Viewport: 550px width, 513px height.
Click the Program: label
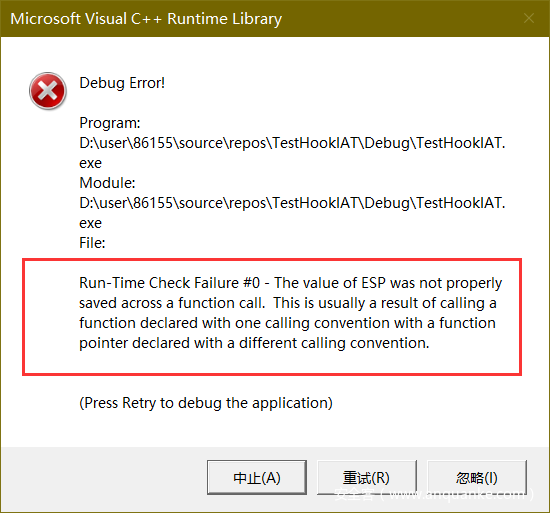point(110,123)
